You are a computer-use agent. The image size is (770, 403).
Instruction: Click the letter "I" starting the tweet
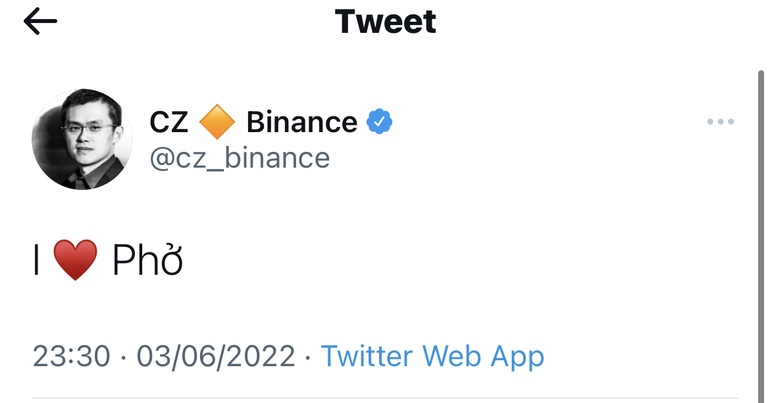pyautogui.click(x=36, y=260)
